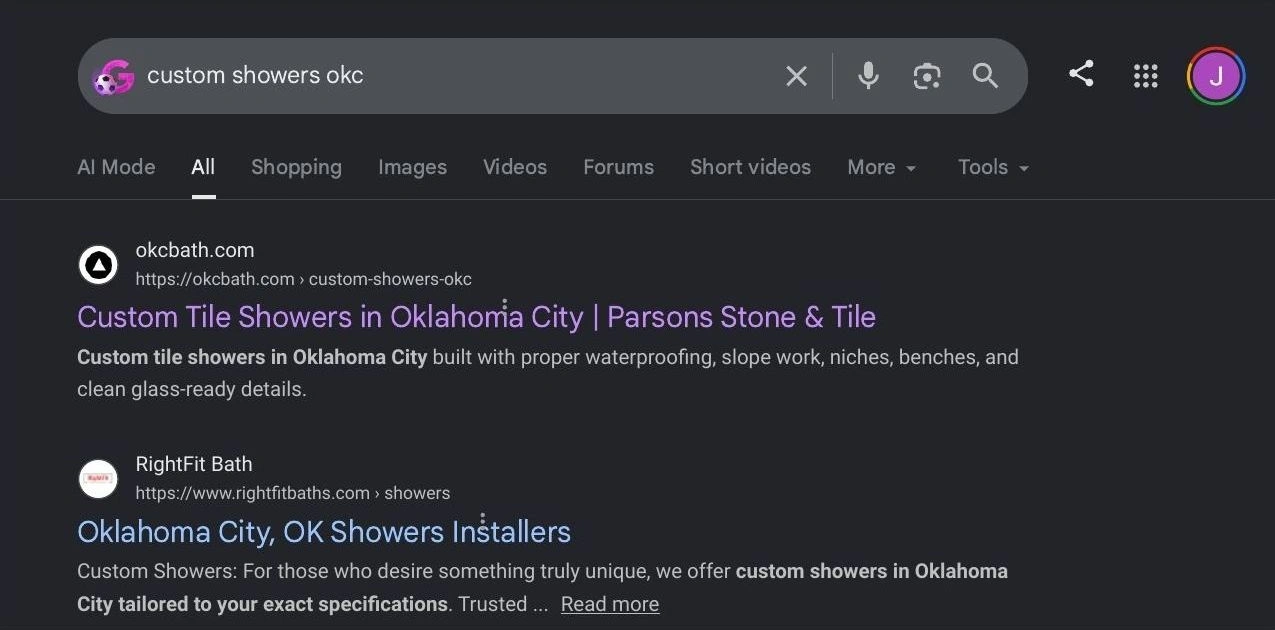Open three-dot options for RightFit Bath result
This screenshot has height=630, width=1275.
click(482, 520)
